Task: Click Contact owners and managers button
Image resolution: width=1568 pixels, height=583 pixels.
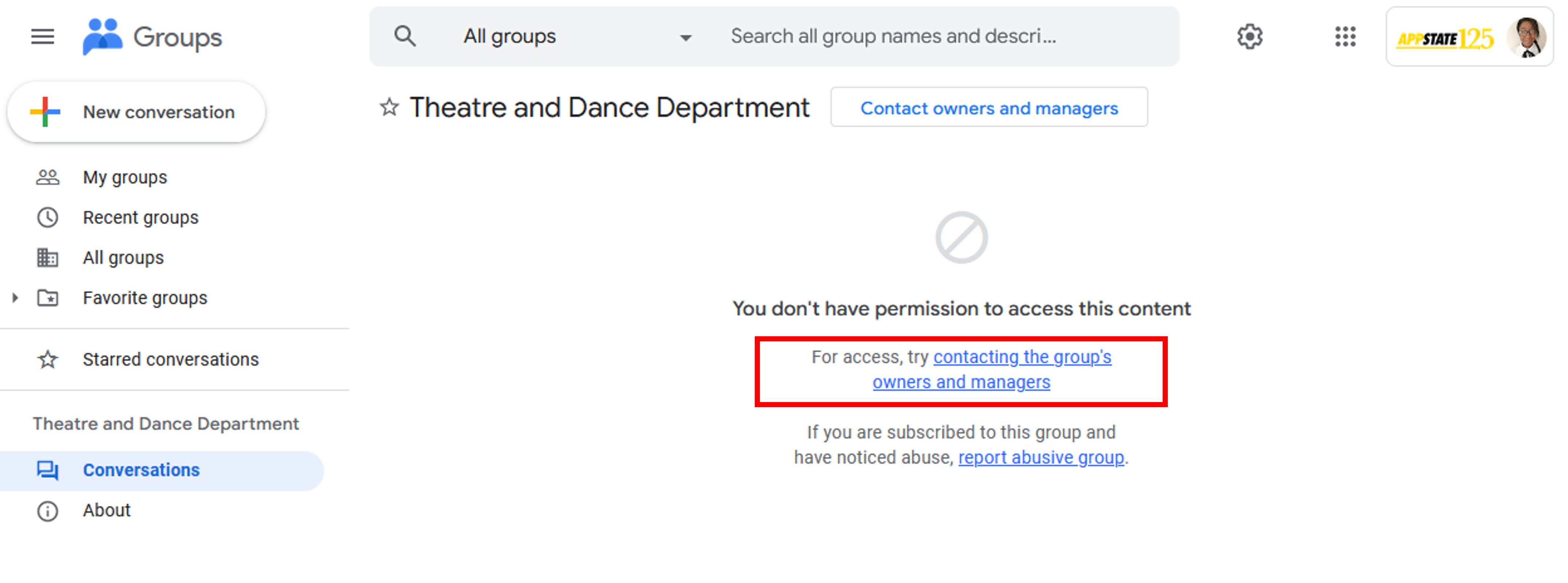Action: pyautogui.click(x=989, y=108)
